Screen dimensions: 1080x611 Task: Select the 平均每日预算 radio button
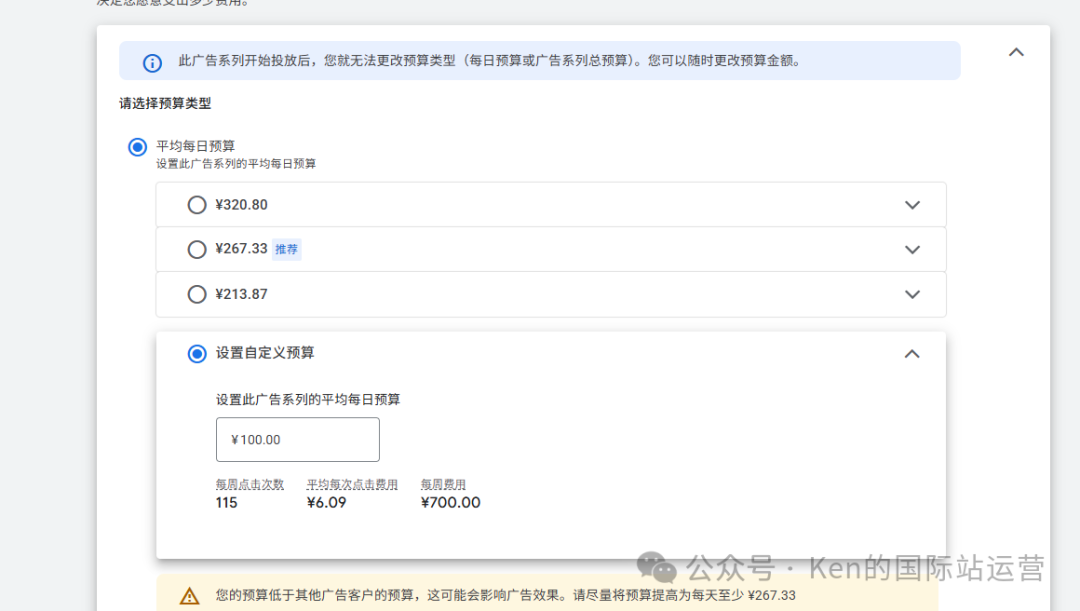tap(138, 147)
